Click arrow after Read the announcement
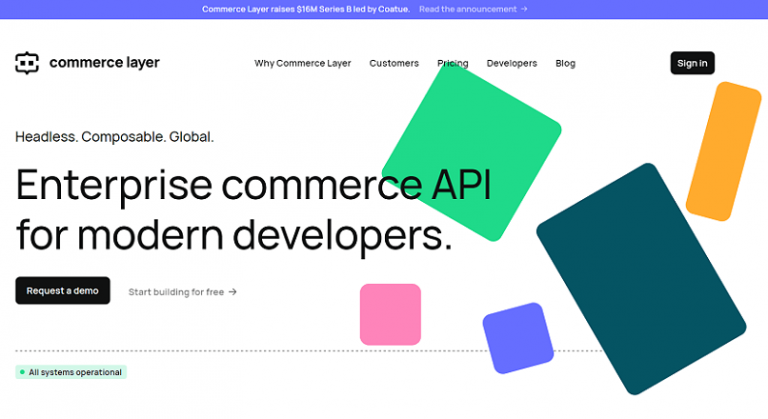Viewport: 768px width, 419px height. tap(524, 9)
